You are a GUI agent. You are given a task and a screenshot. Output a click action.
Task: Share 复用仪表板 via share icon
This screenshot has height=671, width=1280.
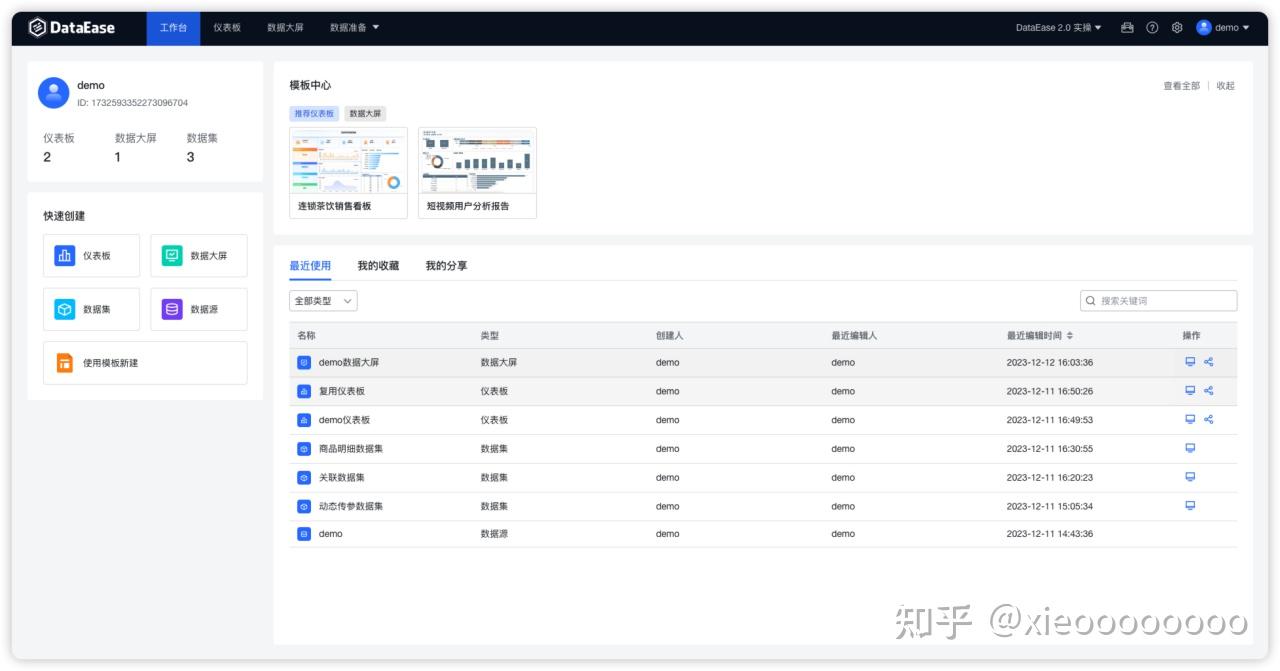click(x=1208, y=391)
